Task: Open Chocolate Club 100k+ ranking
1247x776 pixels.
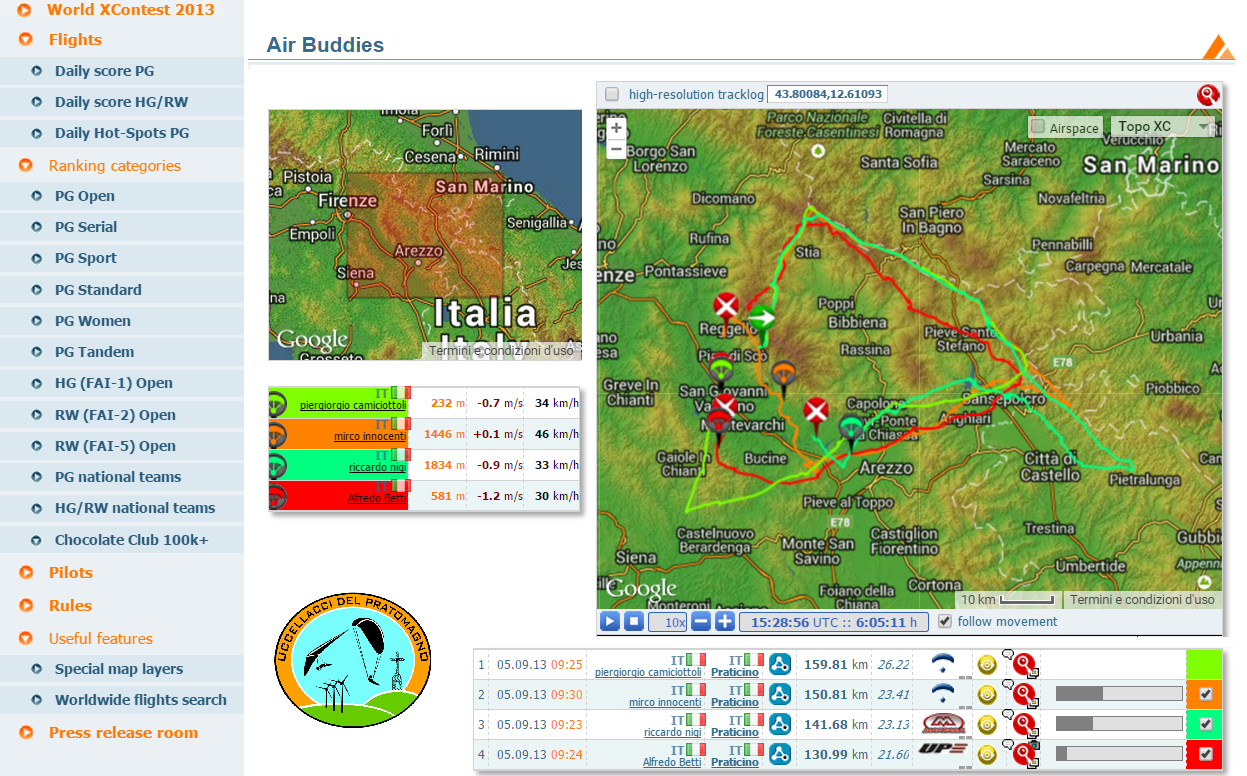Action: (x=131, y=540)
